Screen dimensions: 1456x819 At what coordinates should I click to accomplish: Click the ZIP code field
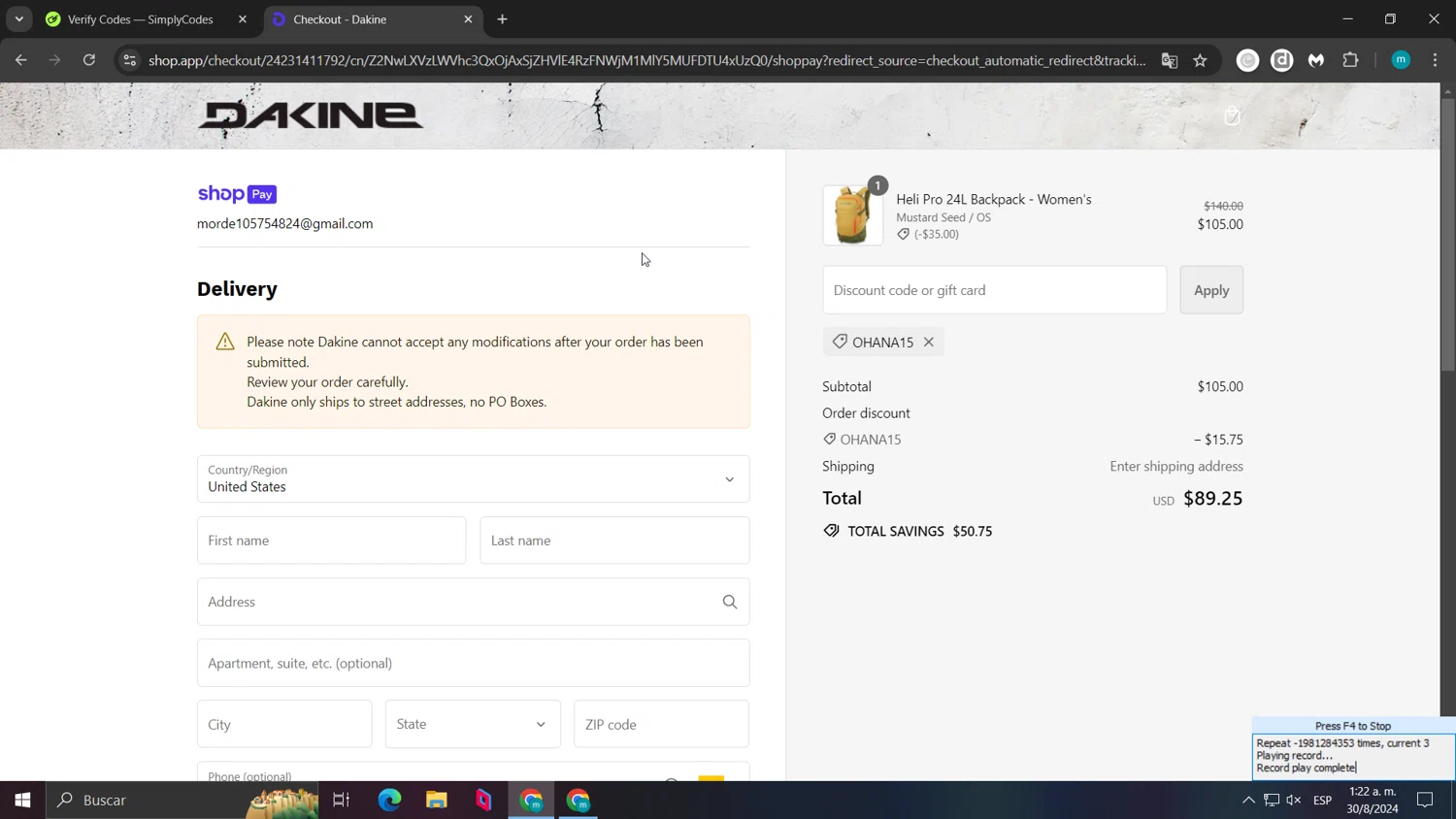tap(661, 724)
